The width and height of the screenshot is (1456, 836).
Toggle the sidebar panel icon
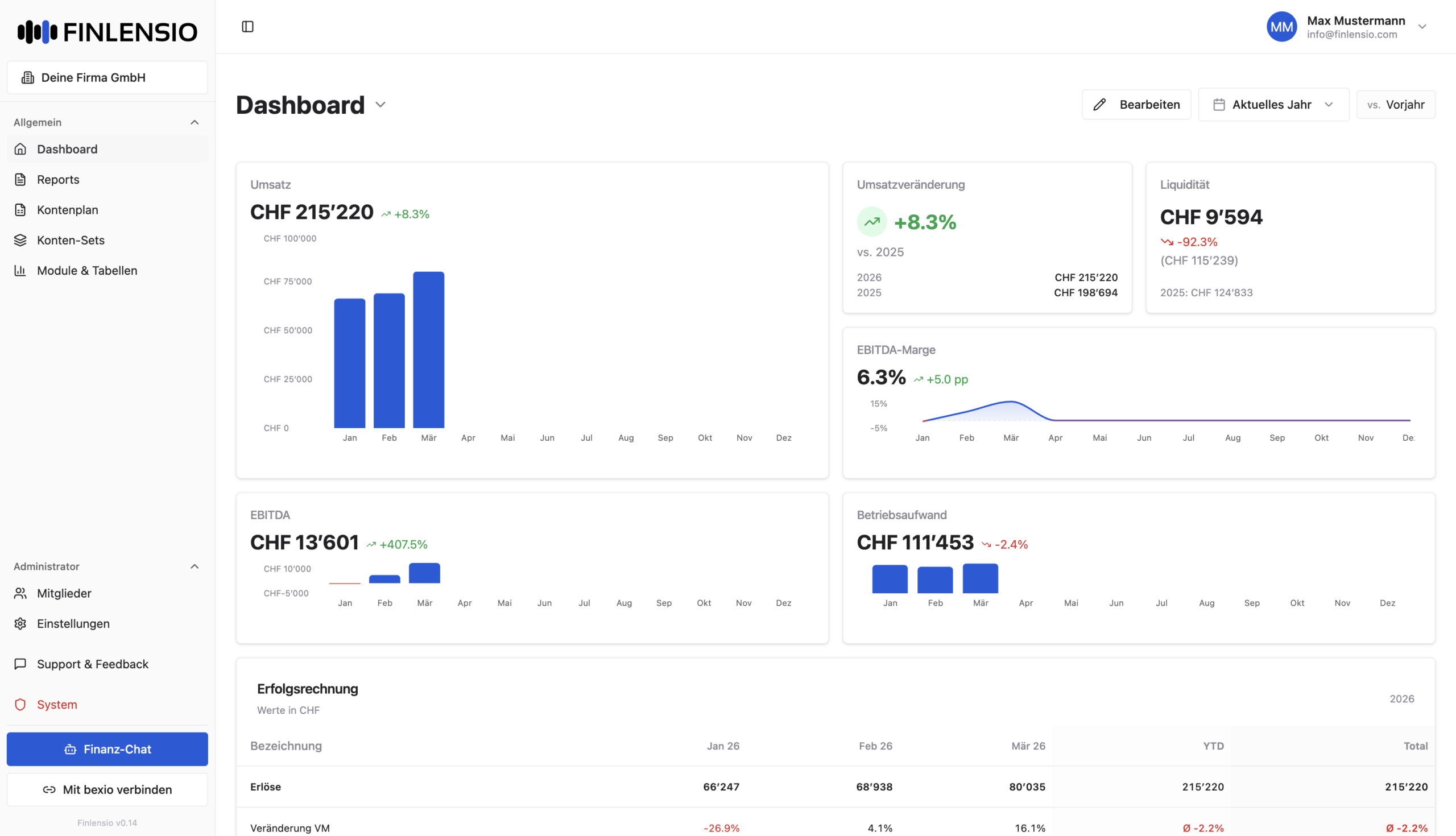pos(247,26)
